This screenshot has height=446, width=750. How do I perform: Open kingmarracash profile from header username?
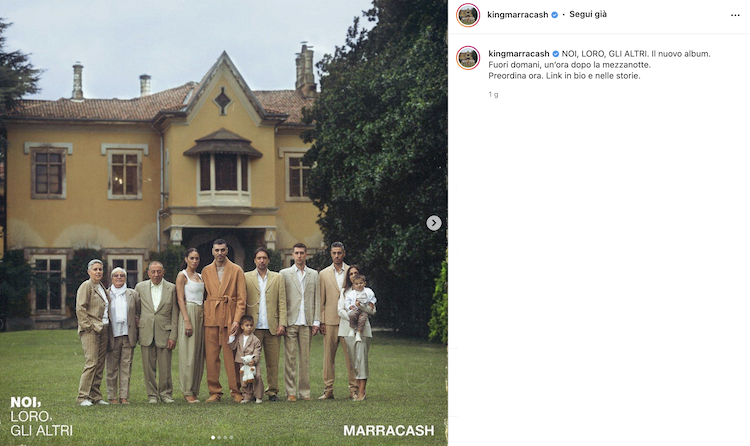pos(518,15)
